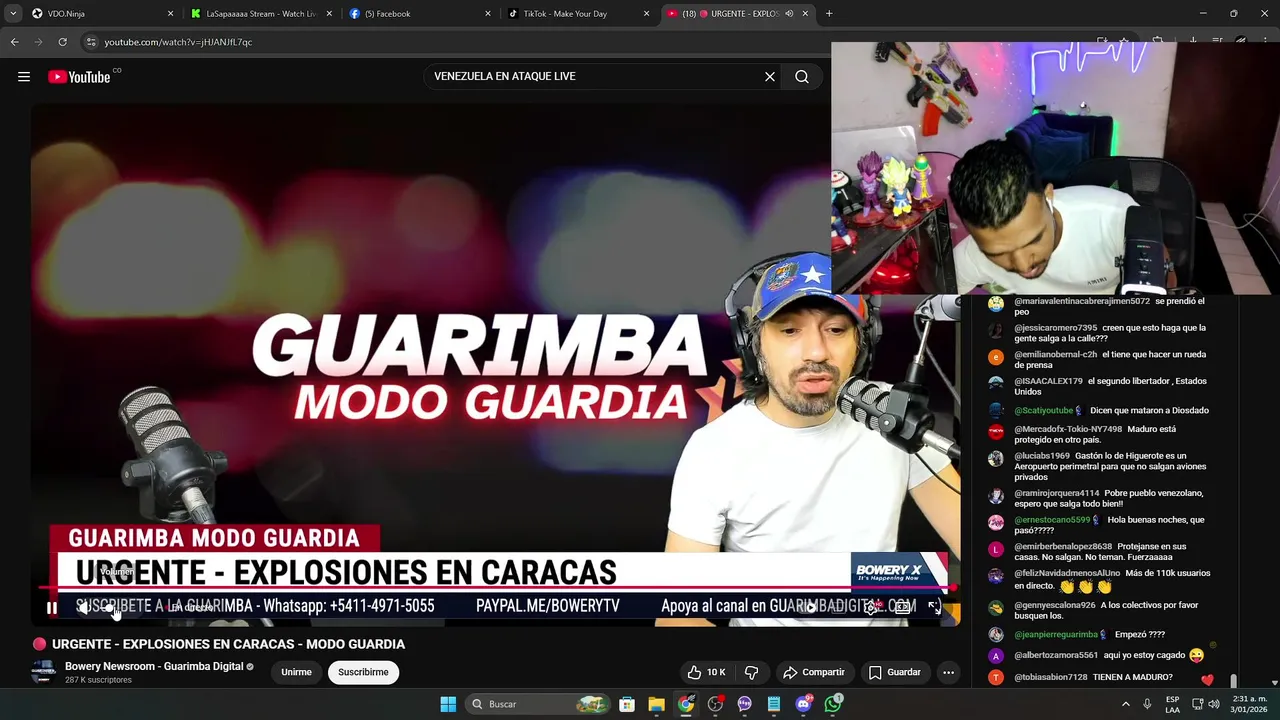Show hidden system tray icons chevron
Screen dimensions: 1280x720
[x=1126, y=704]
